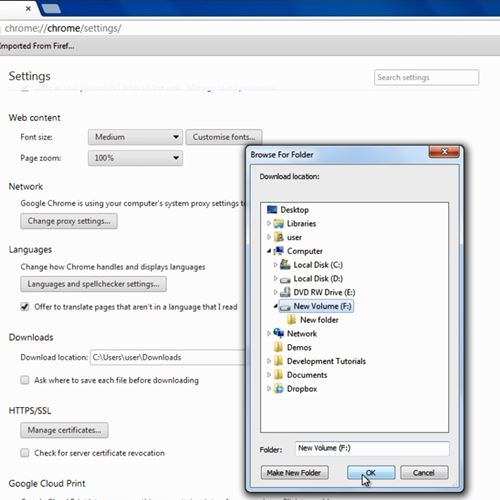Image resolution: width=500 pixels, height=500 pixels.
Task: Expand the Dropbox node
Action: [x=269, y=388]
